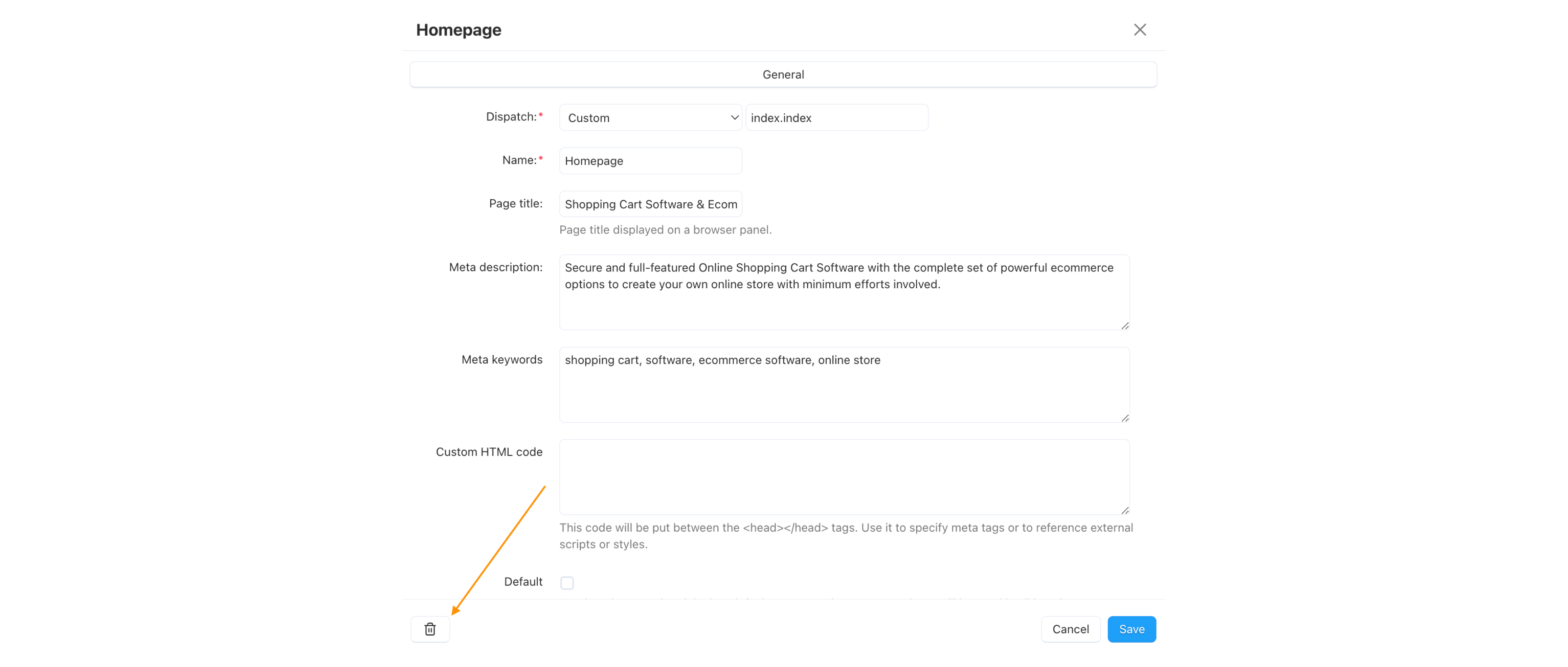Click the 'Meta keywords' label
Image resolution: width=1568 pixels, height=667 pixels.
[502, 359]
